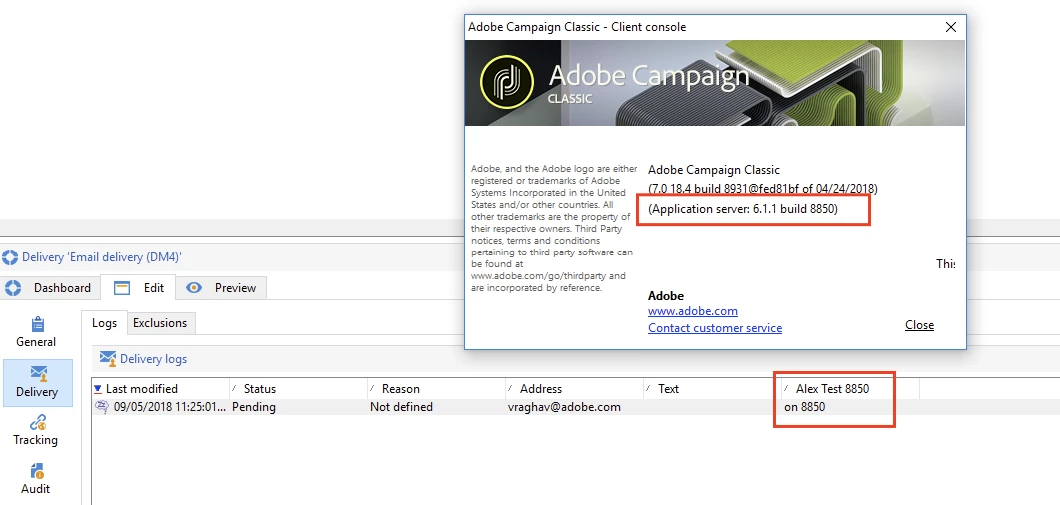The height and width of the screenshot is (505, 1060).
Task: Click the Contact customer service link
Action: [x=715, y=328]
